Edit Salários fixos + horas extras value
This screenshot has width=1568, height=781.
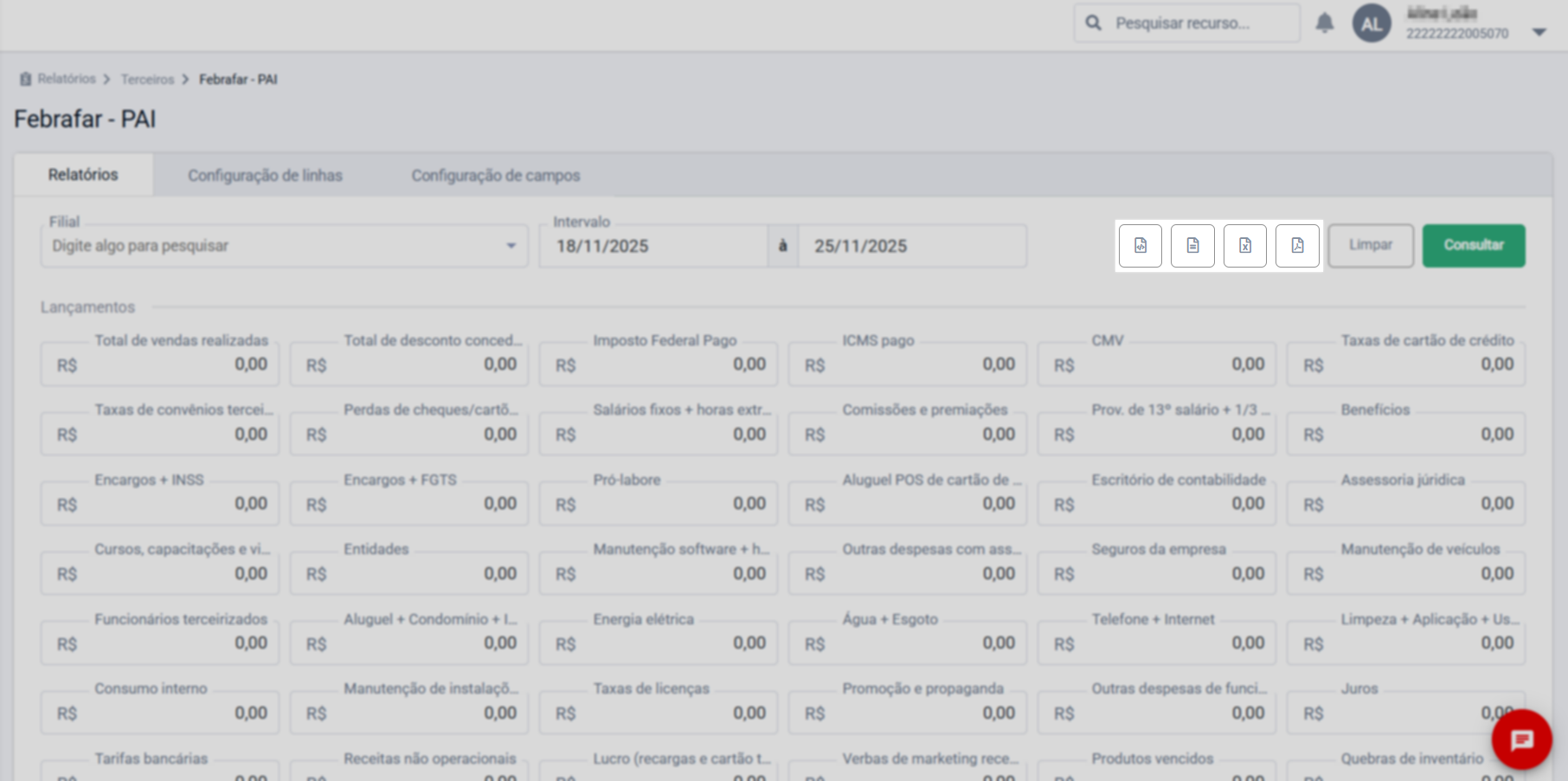point(659,435)
